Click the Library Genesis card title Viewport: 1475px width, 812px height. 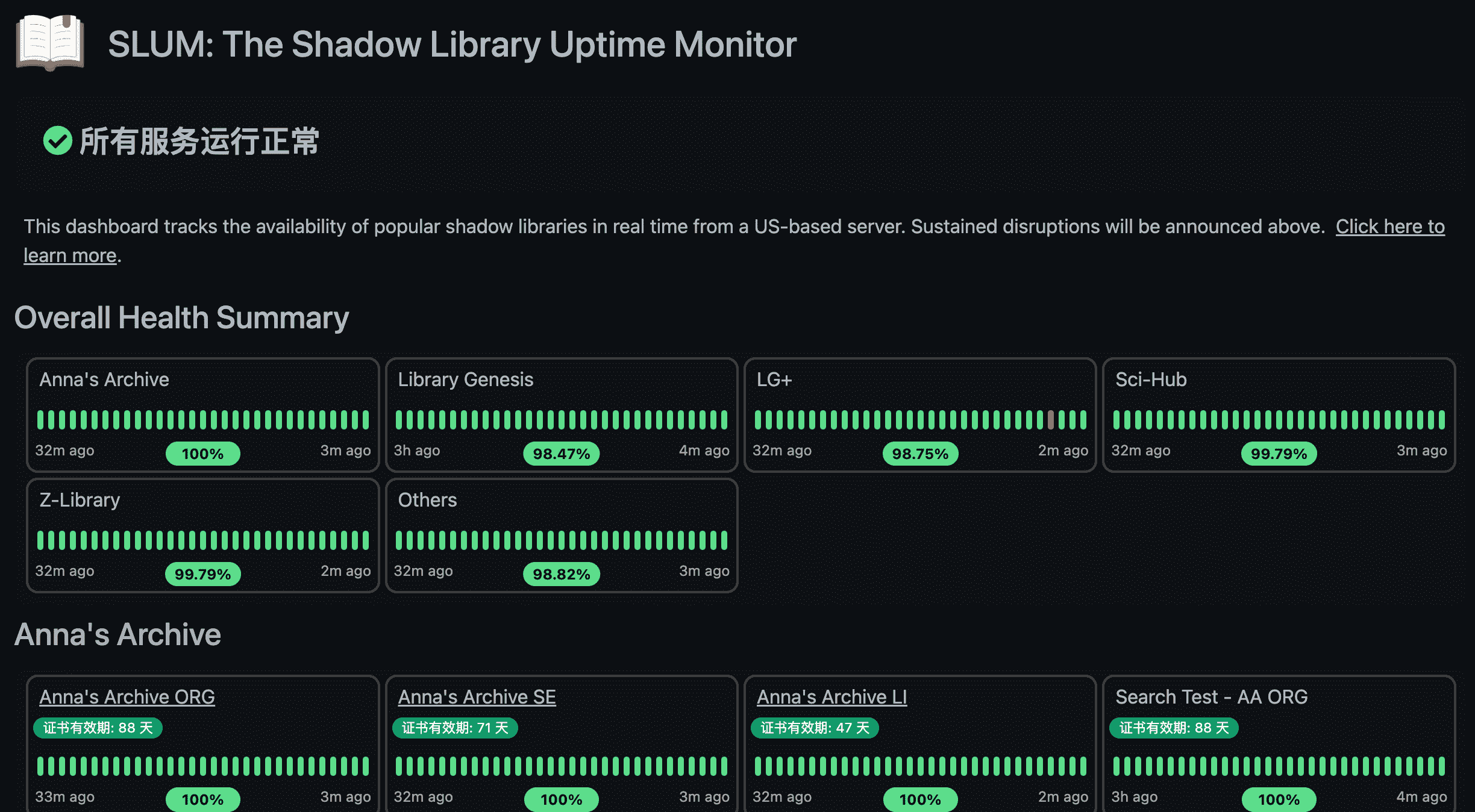(465, 379)
